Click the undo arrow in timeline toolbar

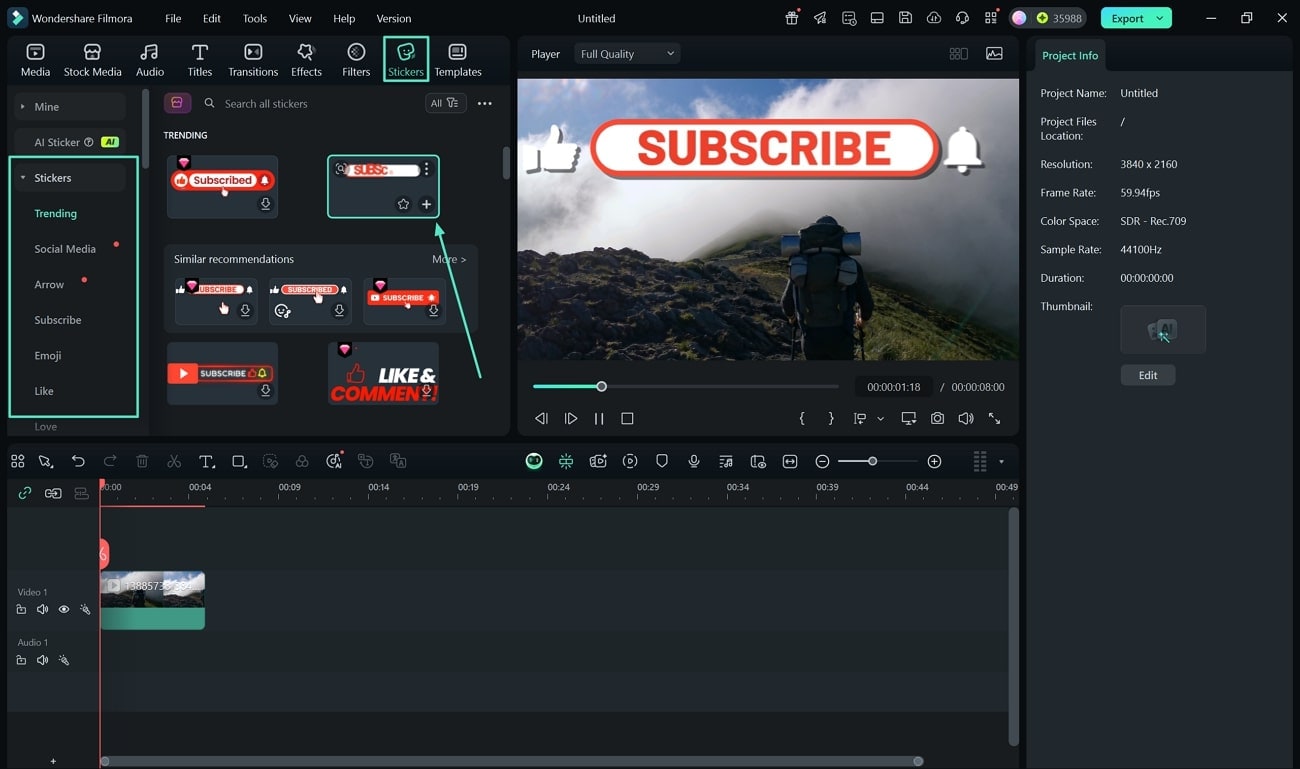(x=78, y=461)
